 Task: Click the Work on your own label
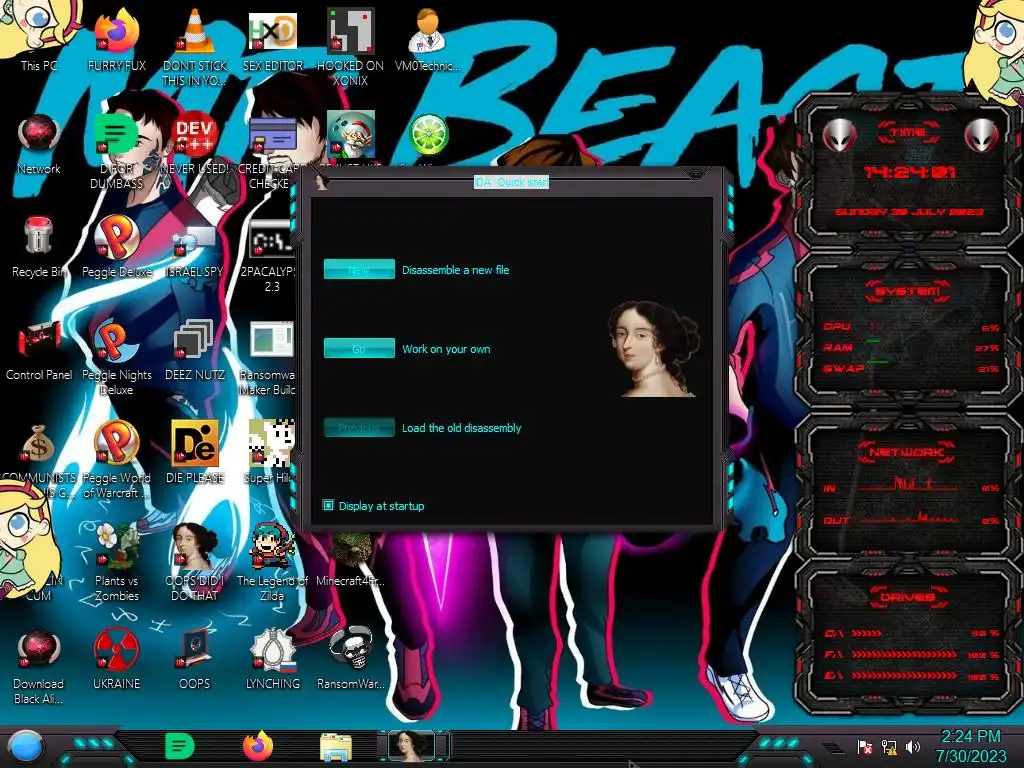pos(446,349)
